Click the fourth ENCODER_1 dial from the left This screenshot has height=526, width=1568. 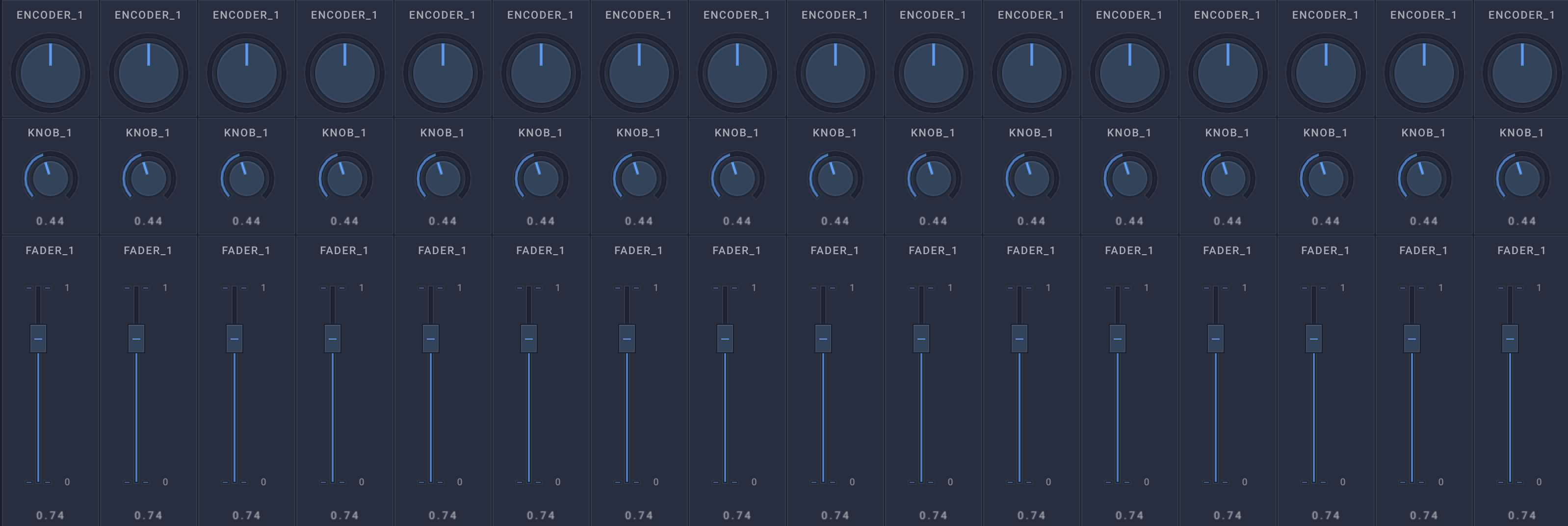pyautogui.click(x=344, y=73)
